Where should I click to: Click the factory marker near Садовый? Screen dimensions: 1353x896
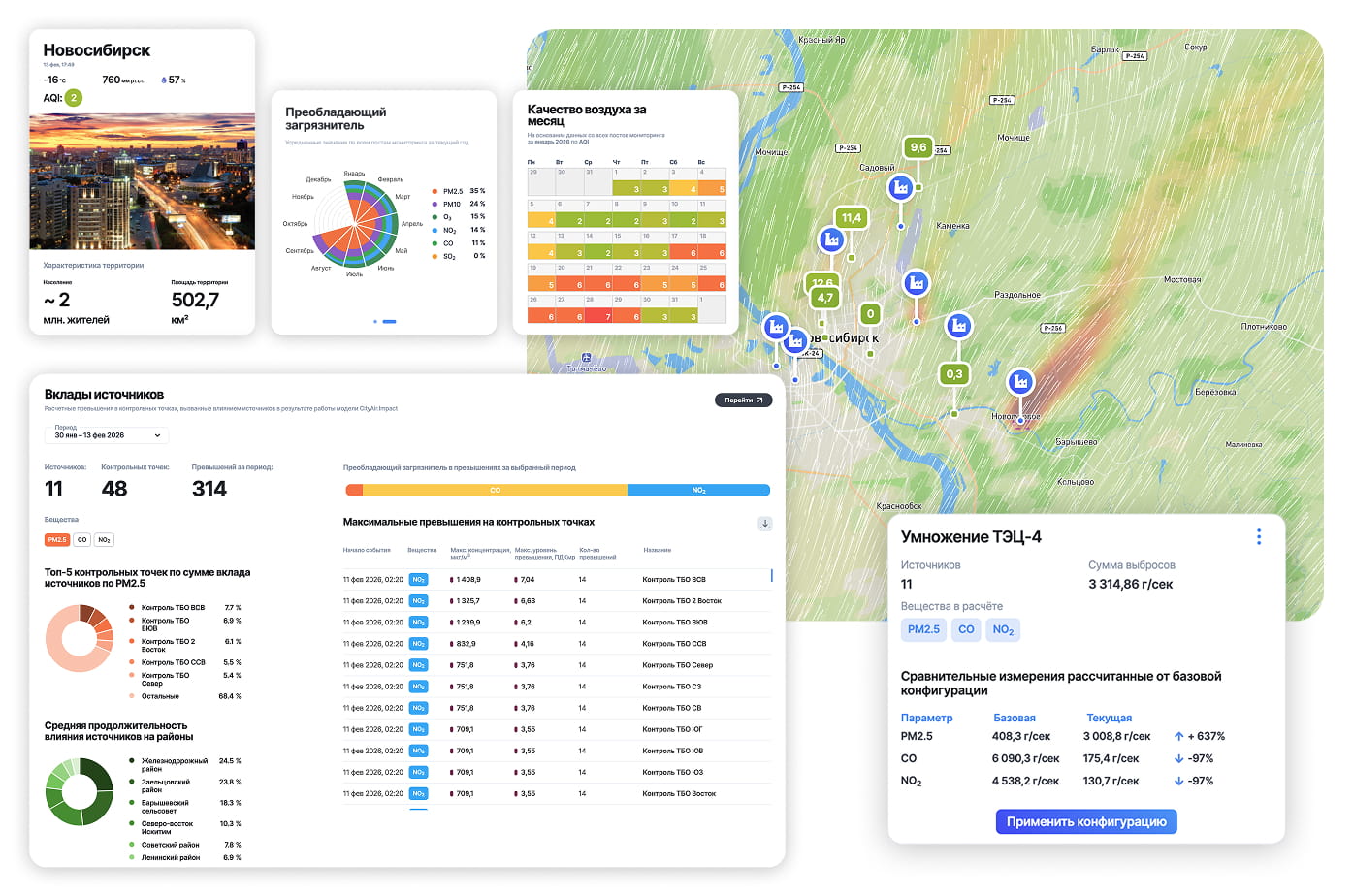[x=900, y=187]
